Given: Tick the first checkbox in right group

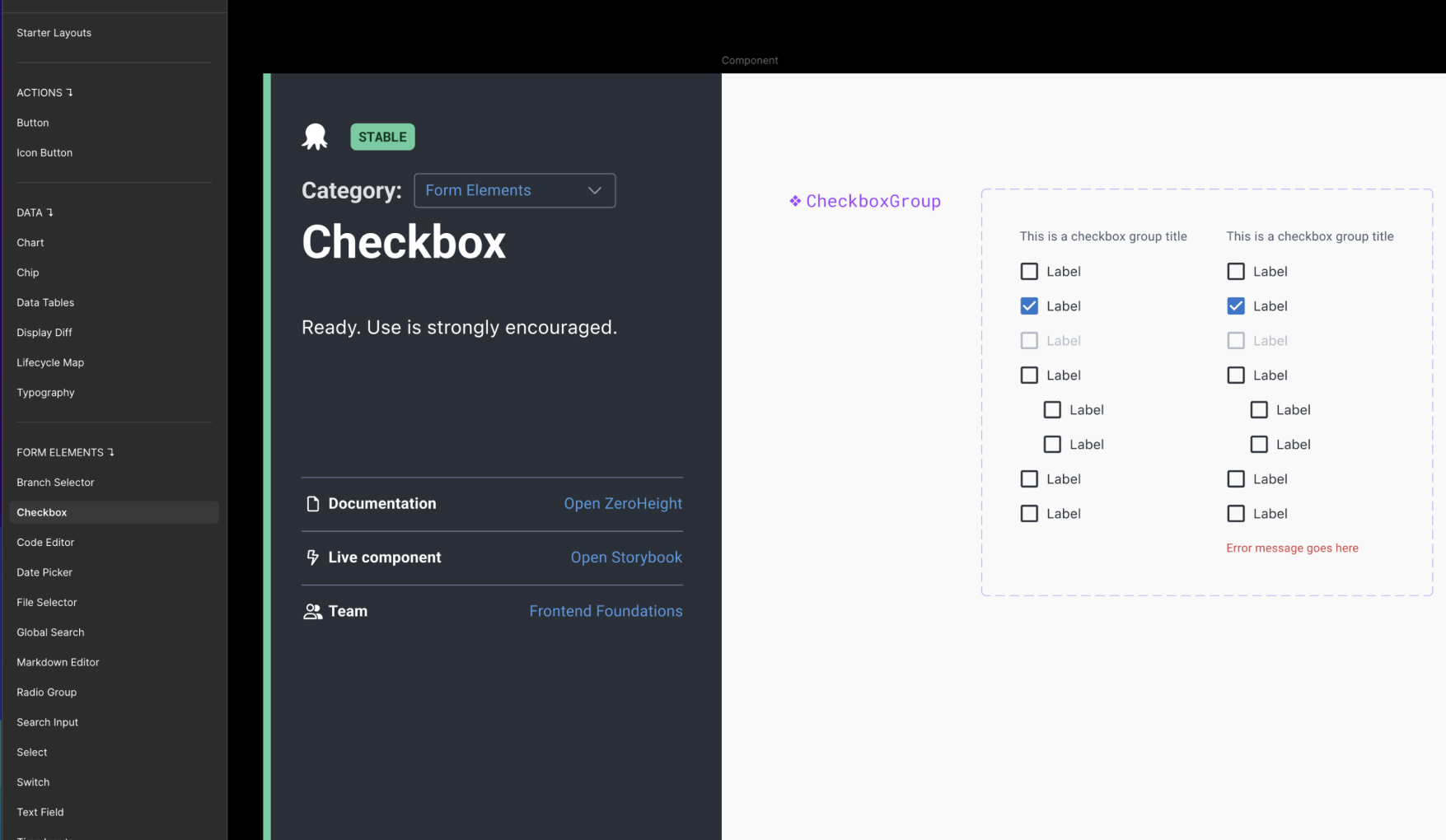Looking at the screenshot, I should 1236,271.
